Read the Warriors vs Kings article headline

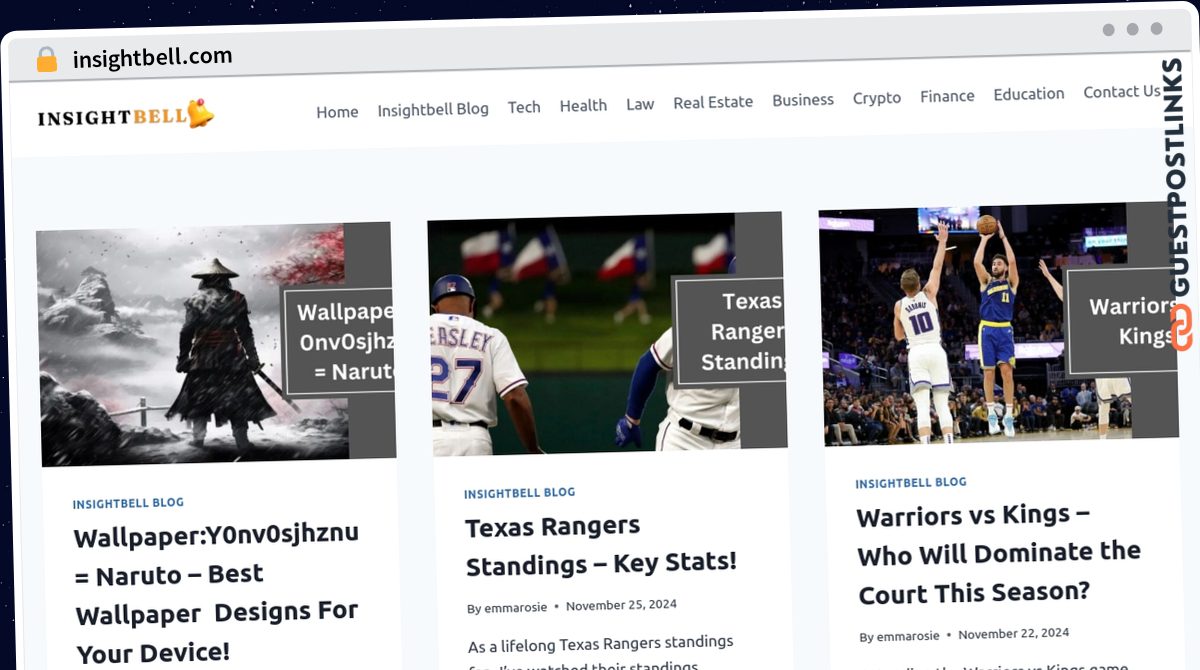(999, 553)
